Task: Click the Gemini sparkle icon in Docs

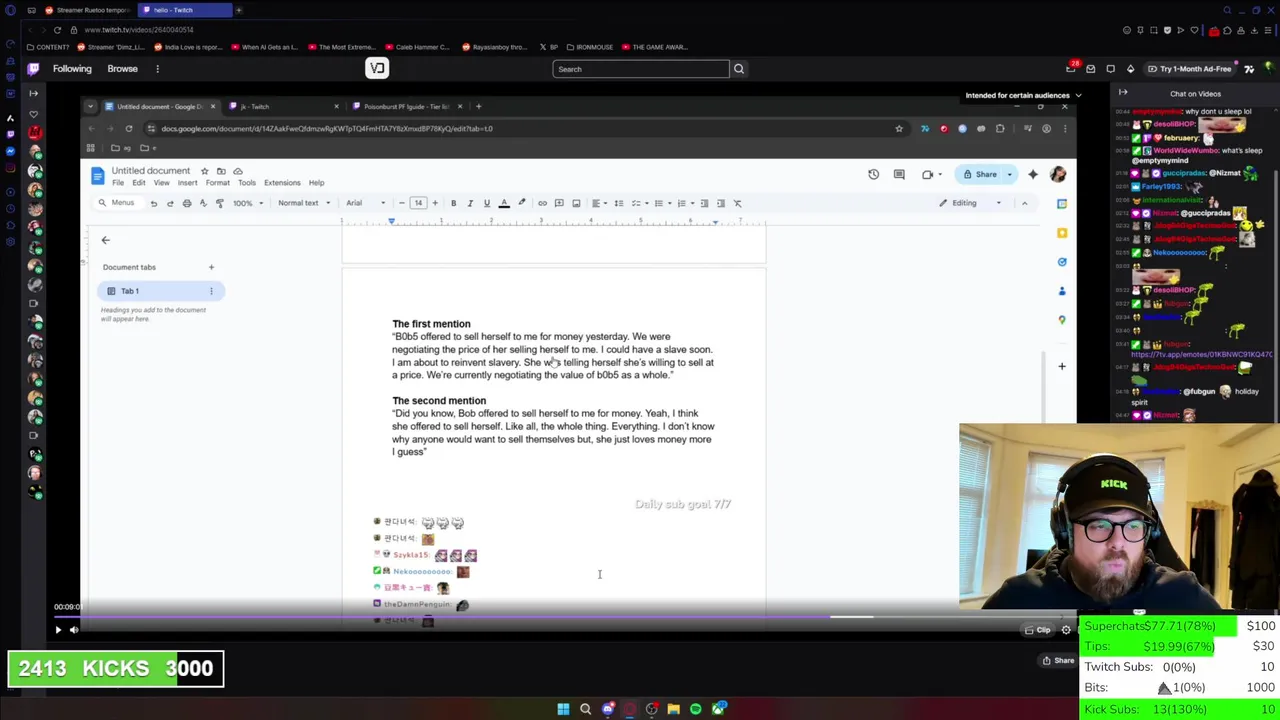Action: (1033, 174)
